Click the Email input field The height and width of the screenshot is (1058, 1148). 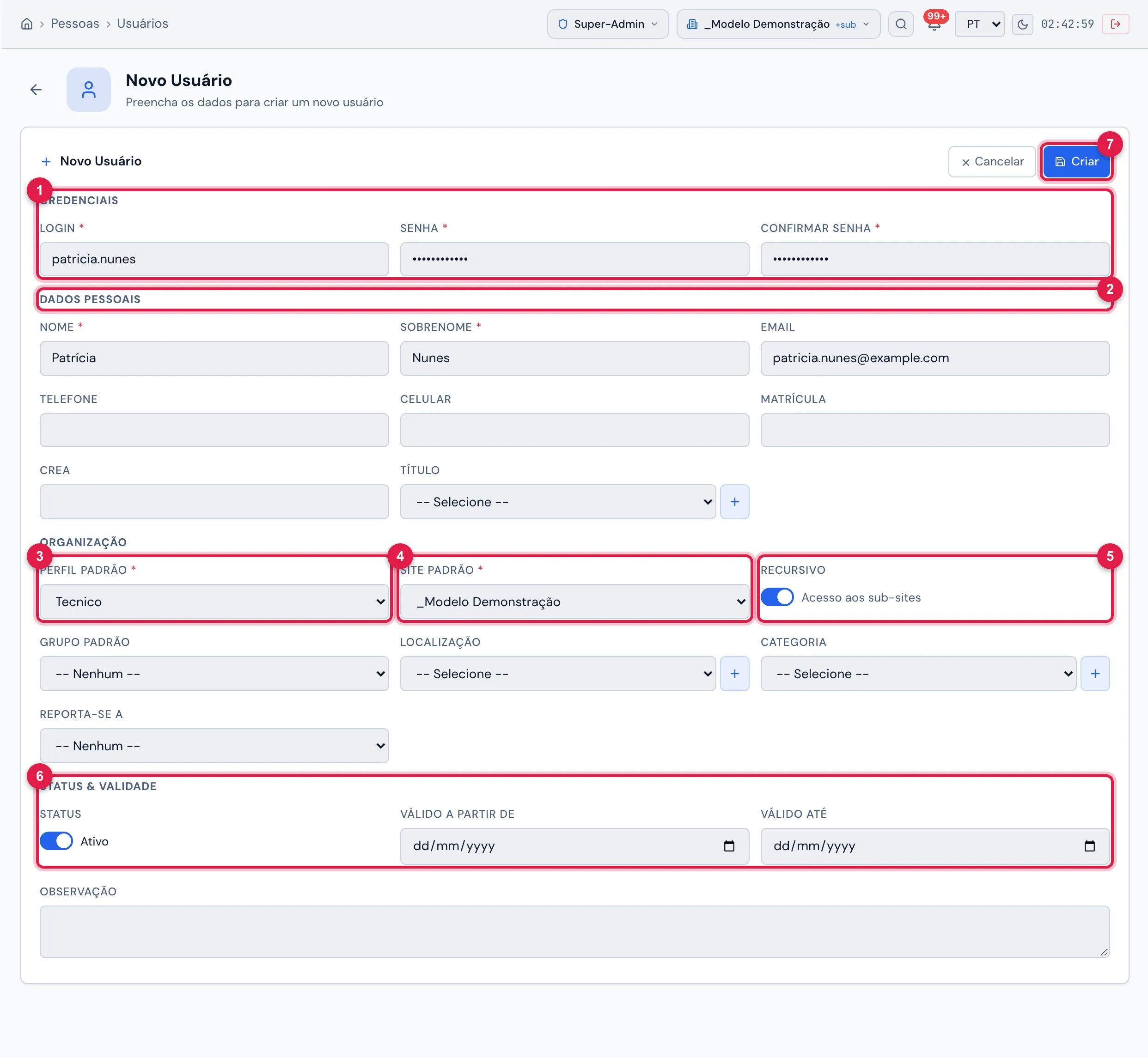tap(935, 359)
